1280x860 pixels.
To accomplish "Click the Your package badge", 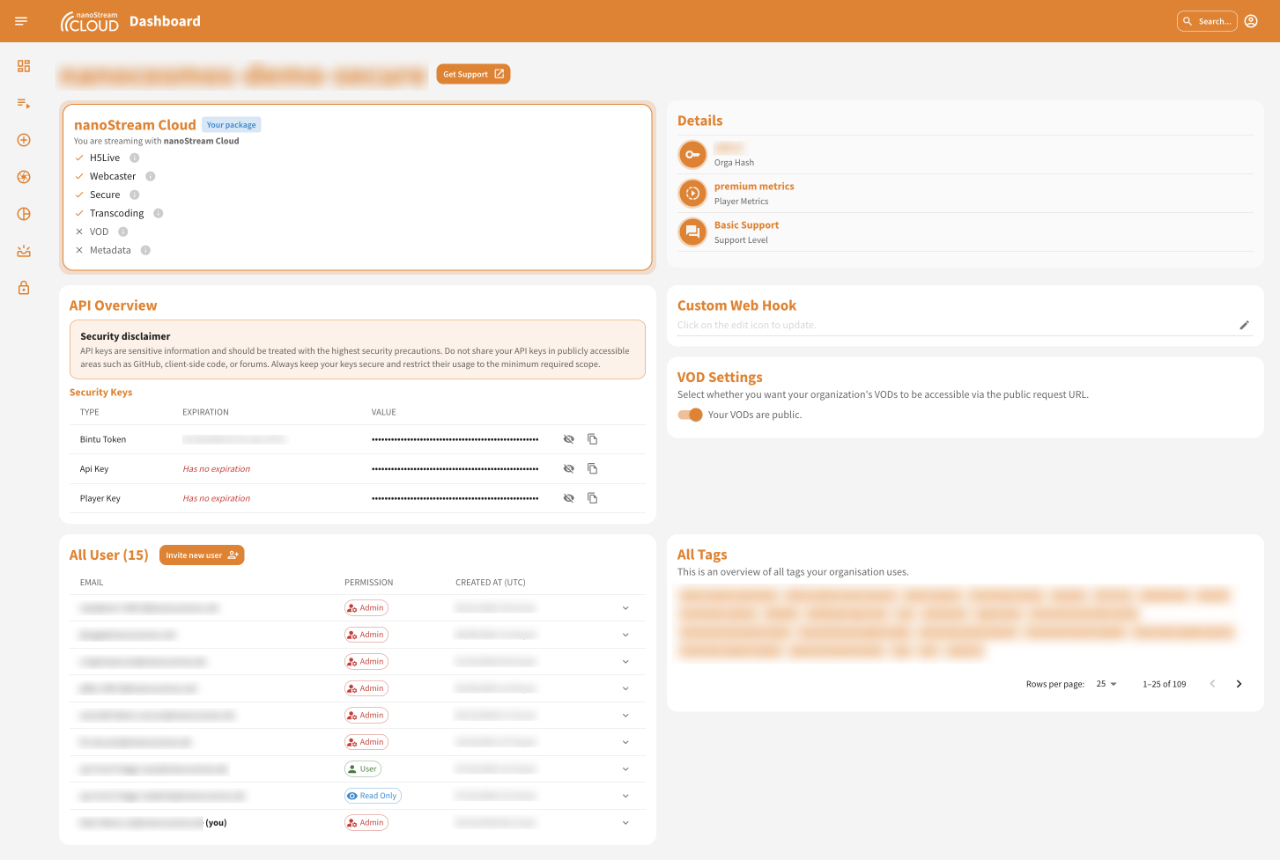I will coord(231,125).
